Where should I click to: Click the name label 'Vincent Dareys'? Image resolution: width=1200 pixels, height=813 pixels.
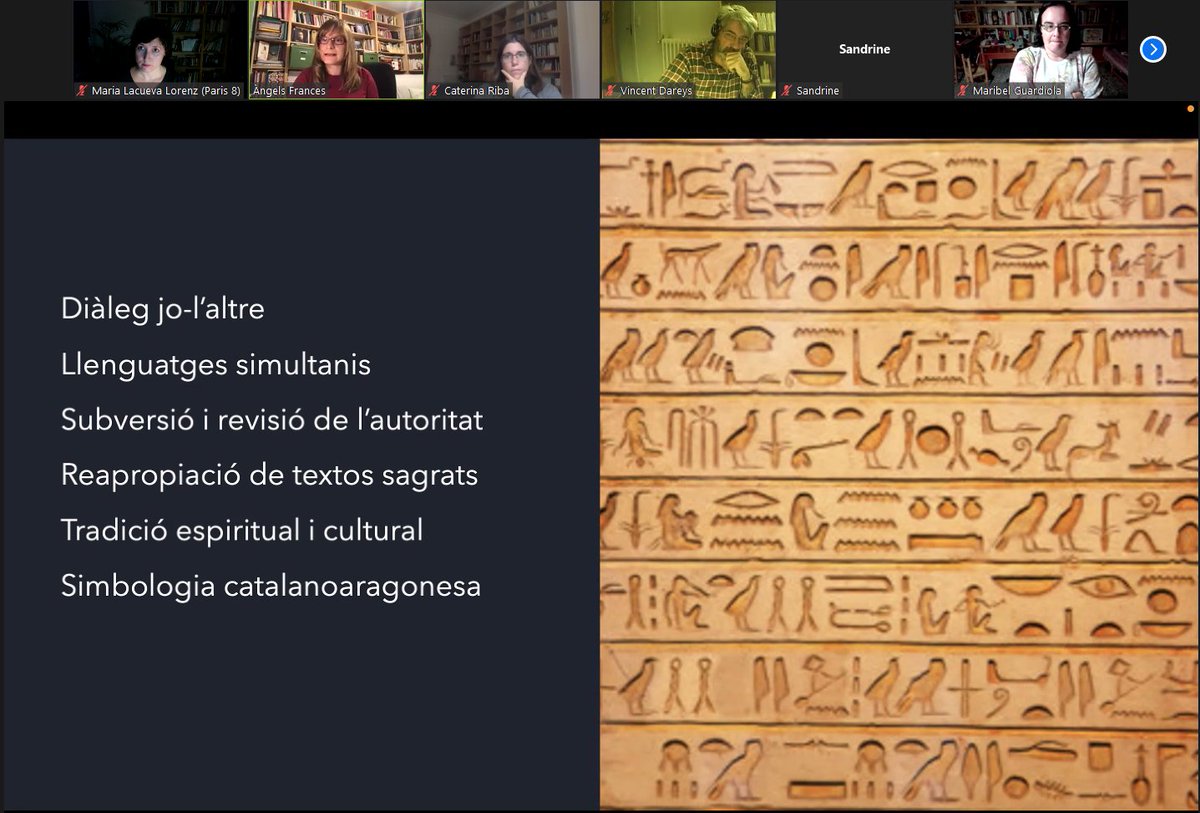(656, 91)
